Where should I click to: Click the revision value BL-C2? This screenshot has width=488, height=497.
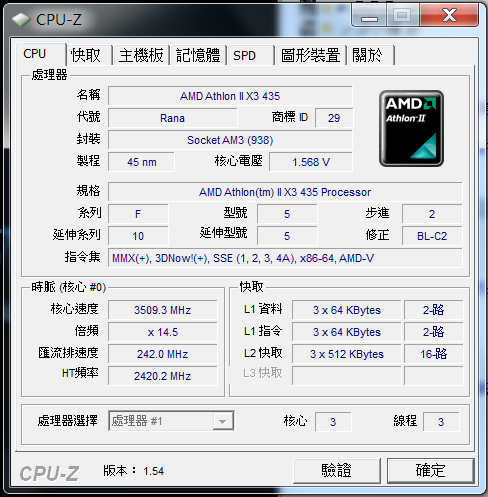pyautogui.click(x=432, y=236)
